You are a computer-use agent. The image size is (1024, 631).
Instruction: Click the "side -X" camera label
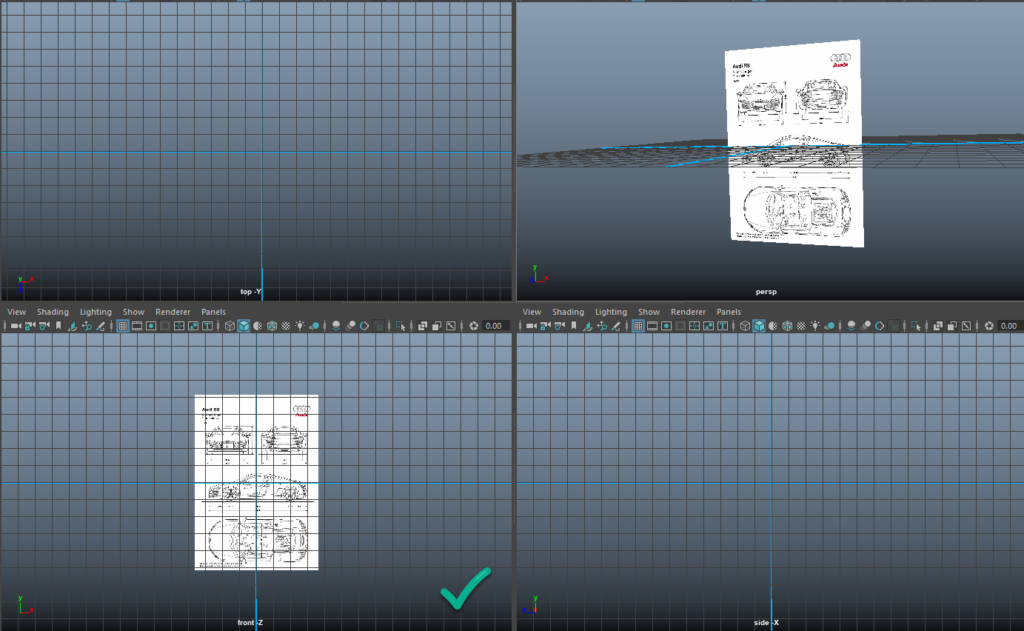point(766,623)
